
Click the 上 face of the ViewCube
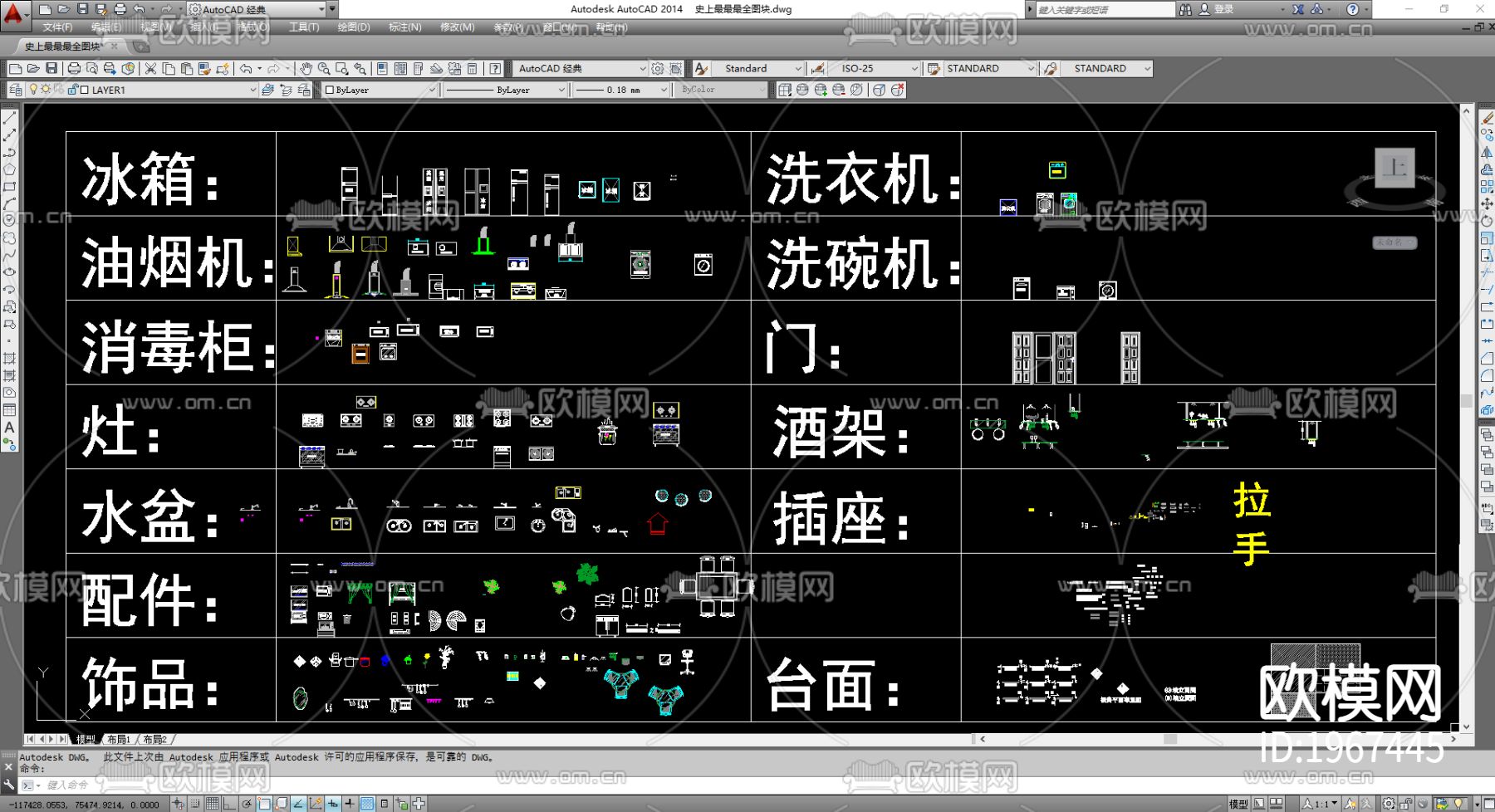[x=1395, y=168]
